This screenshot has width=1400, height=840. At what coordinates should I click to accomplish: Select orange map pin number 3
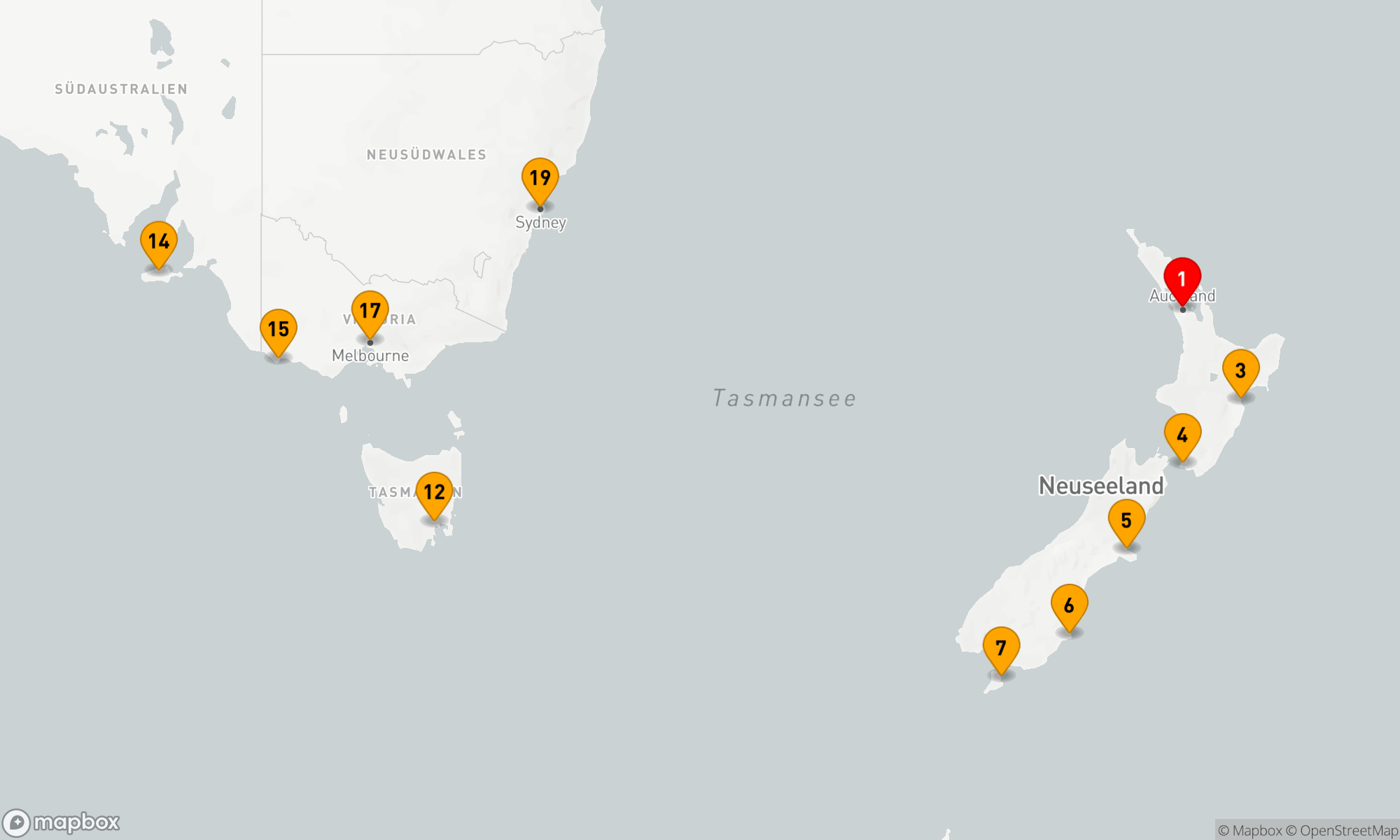coord(1240,371)
